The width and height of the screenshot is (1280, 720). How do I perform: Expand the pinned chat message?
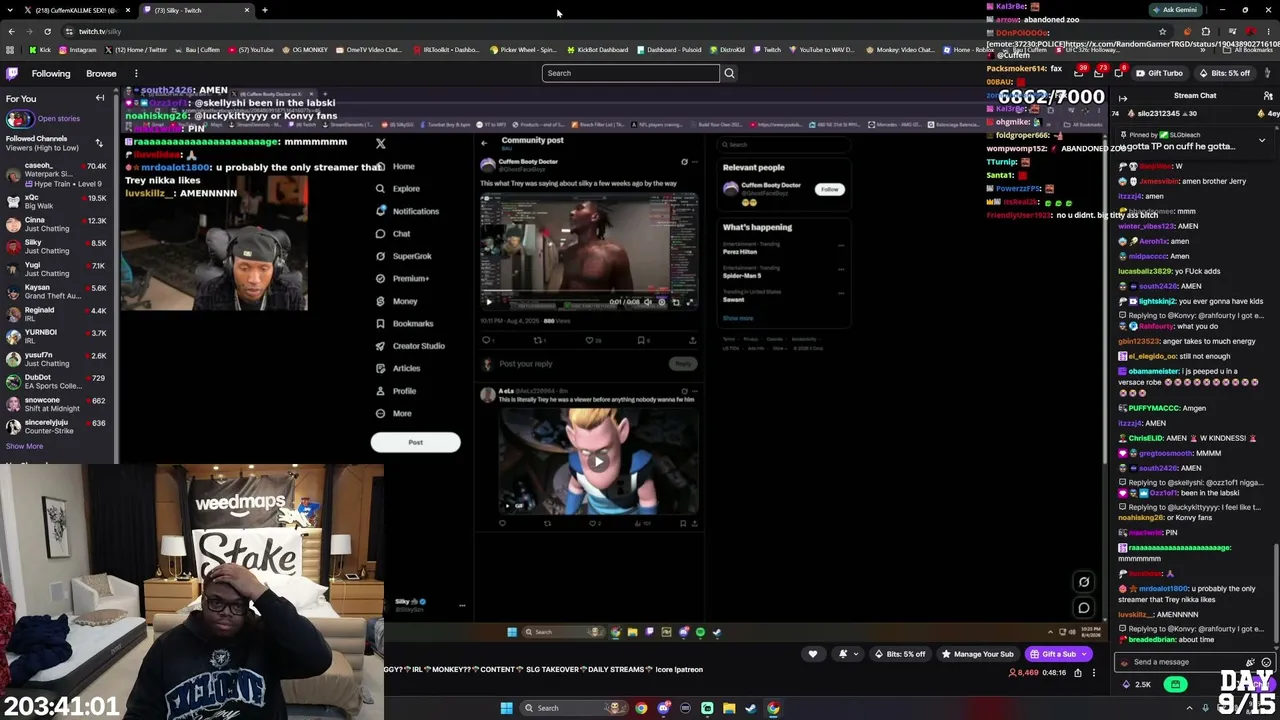coord(1262,140)
